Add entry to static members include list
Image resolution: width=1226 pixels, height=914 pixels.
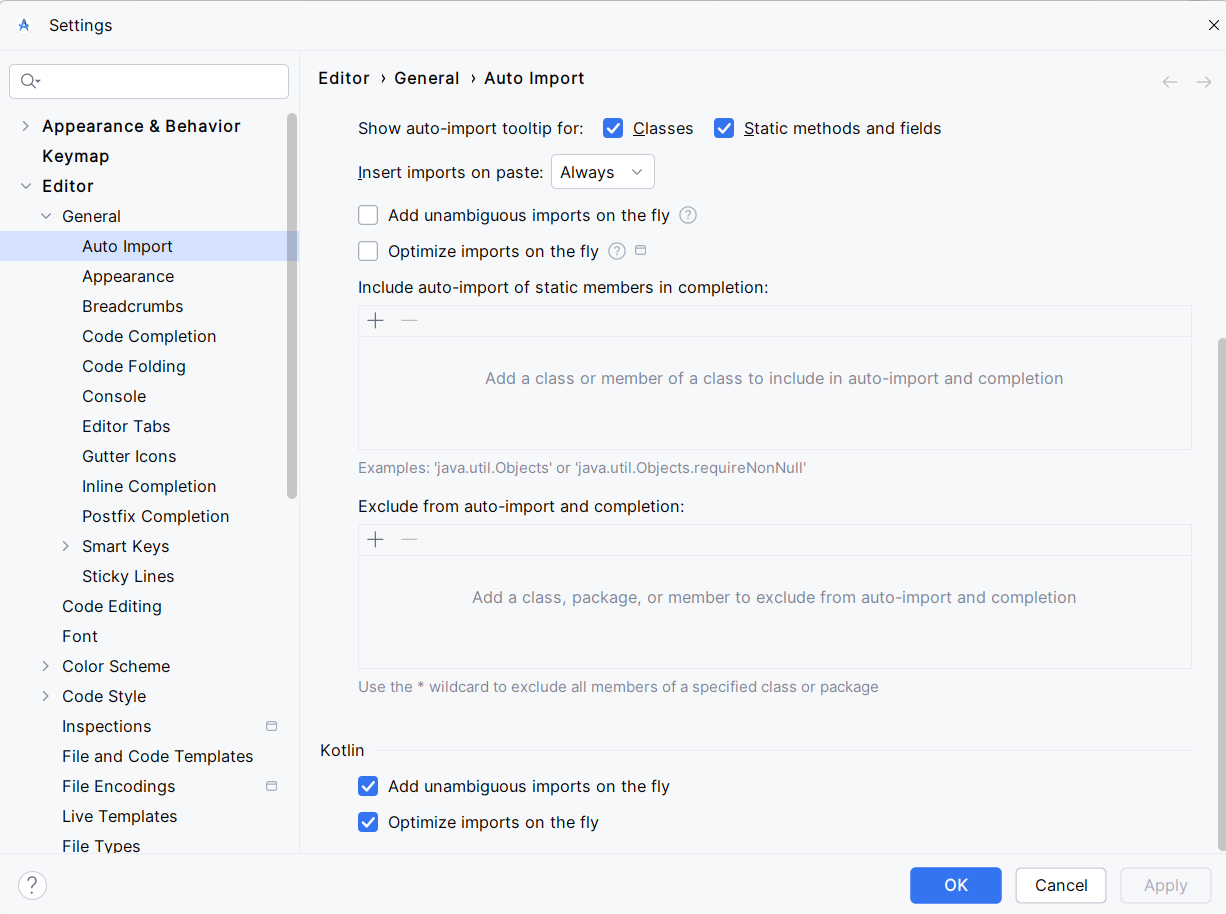coord(376,321)
